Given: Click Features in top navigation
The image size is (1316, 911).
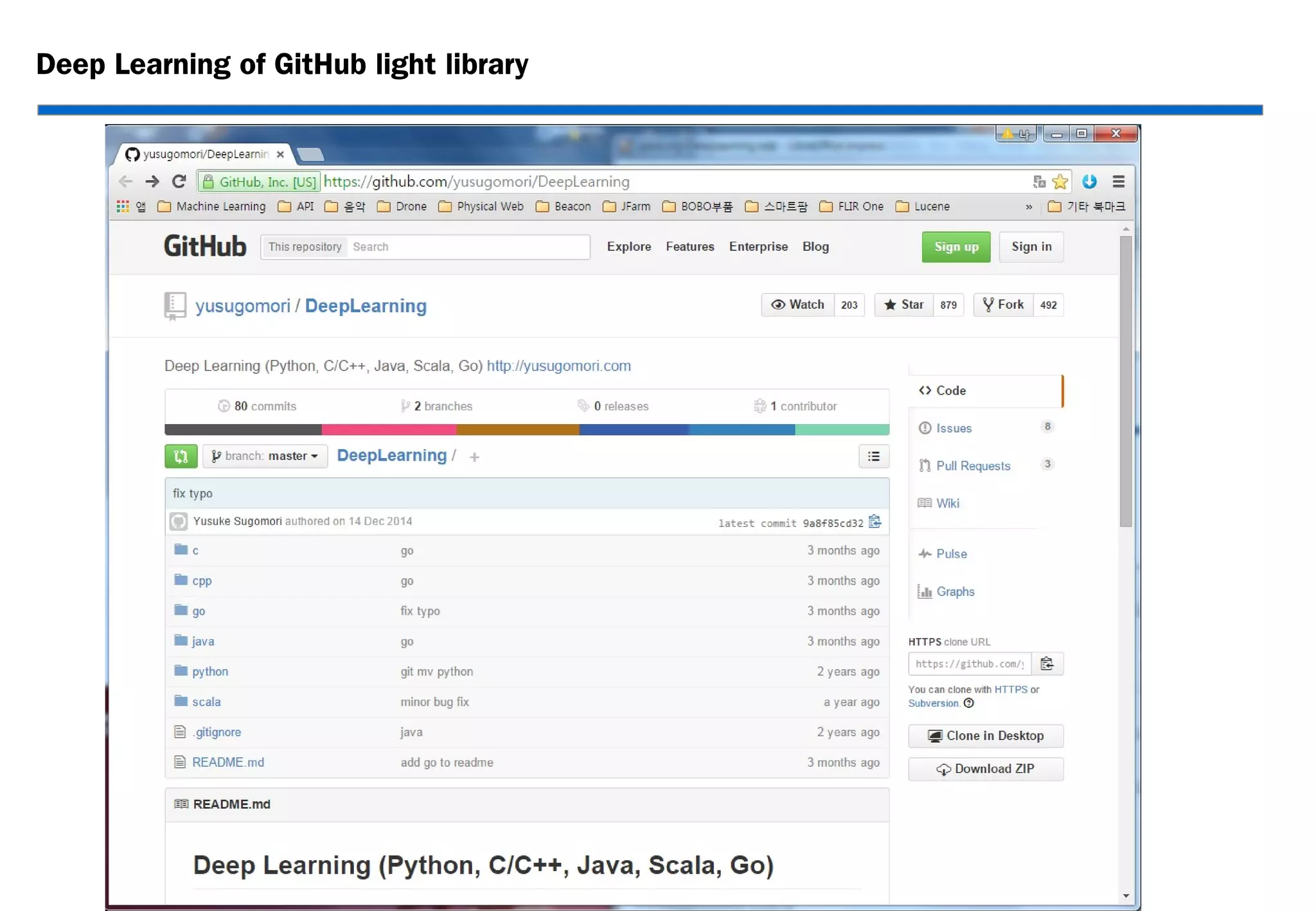Looking at the screenshot, I should pyautogui.click(x=690, y=247).
